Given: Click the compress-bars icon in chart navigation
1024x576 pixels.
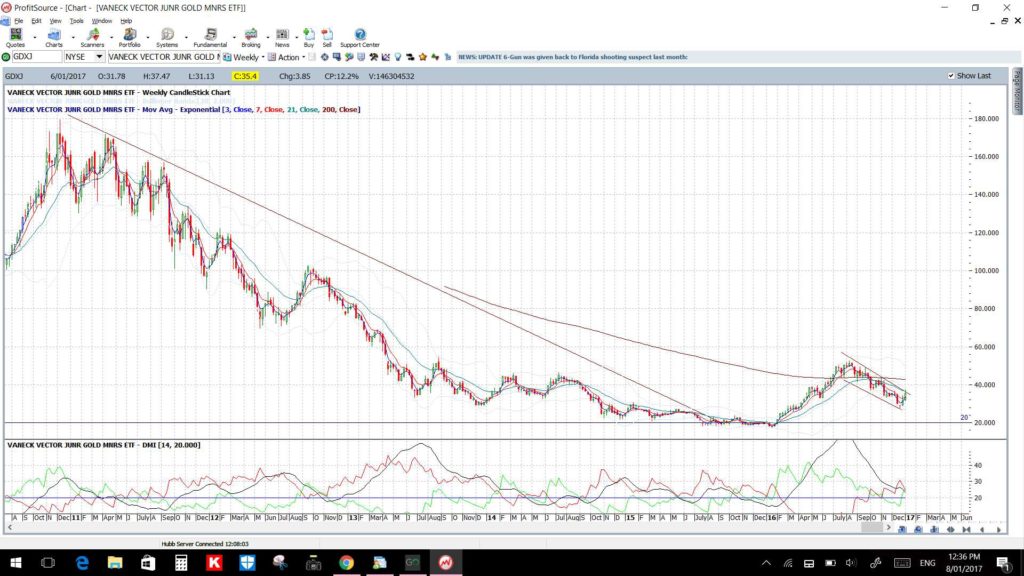Looking at the screenshot, I should pyautogui.click(x=967, y=530).
